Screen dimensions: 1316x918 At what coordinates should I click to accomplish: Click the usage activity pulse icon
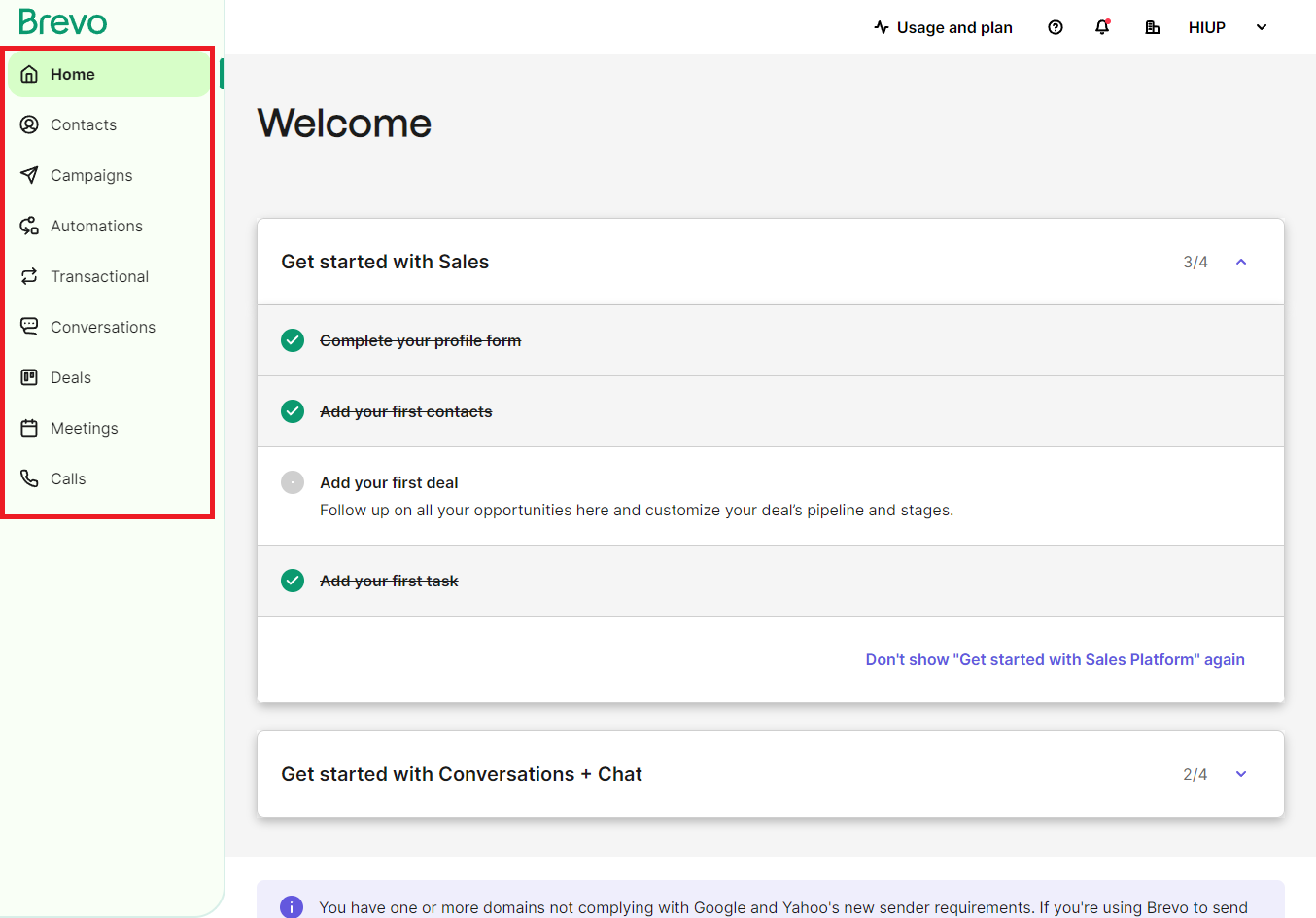click(882, 27)
